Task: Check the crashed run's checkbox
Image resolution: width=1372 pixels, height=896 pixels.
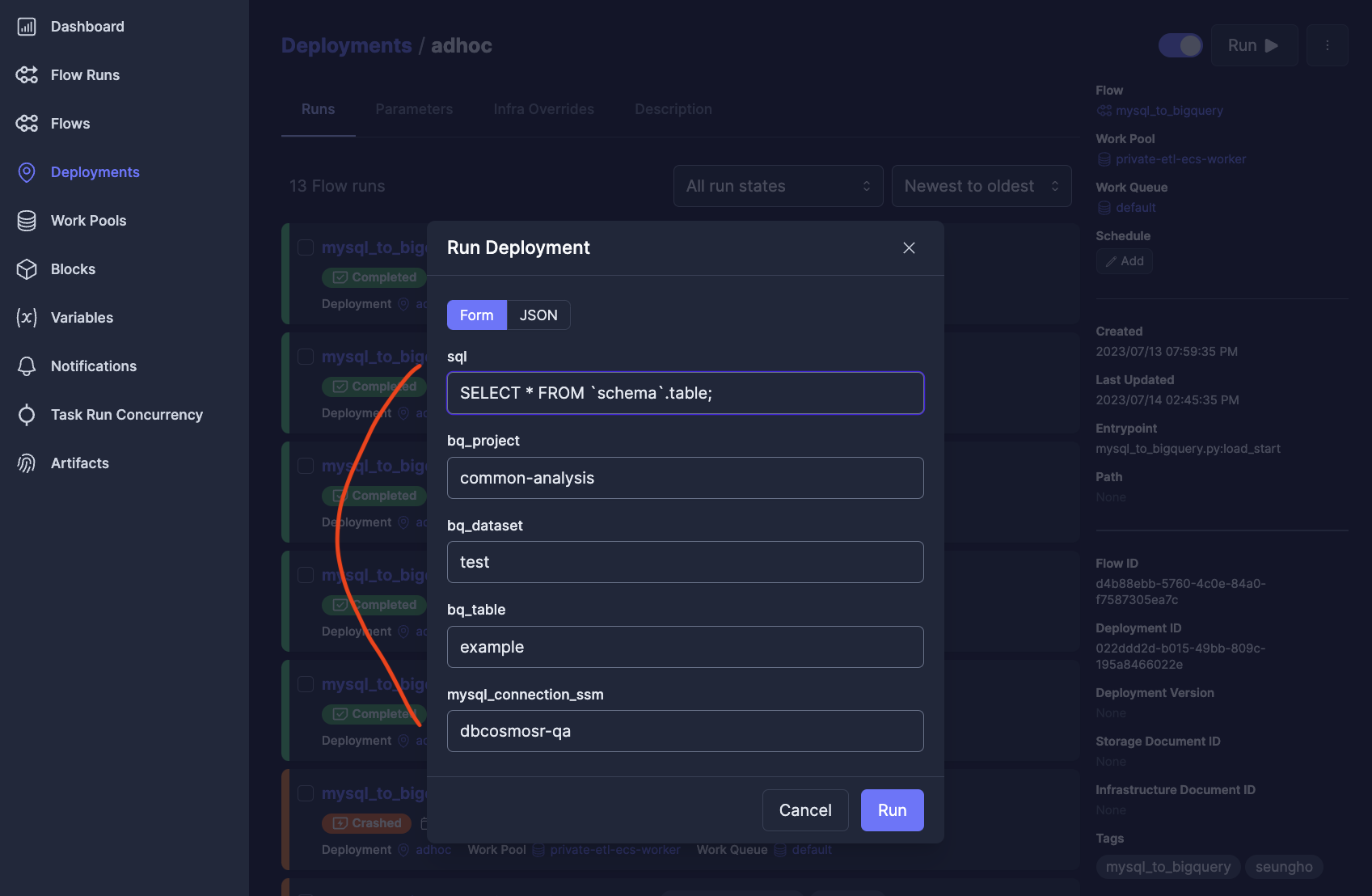Action: tap(306, 793)
